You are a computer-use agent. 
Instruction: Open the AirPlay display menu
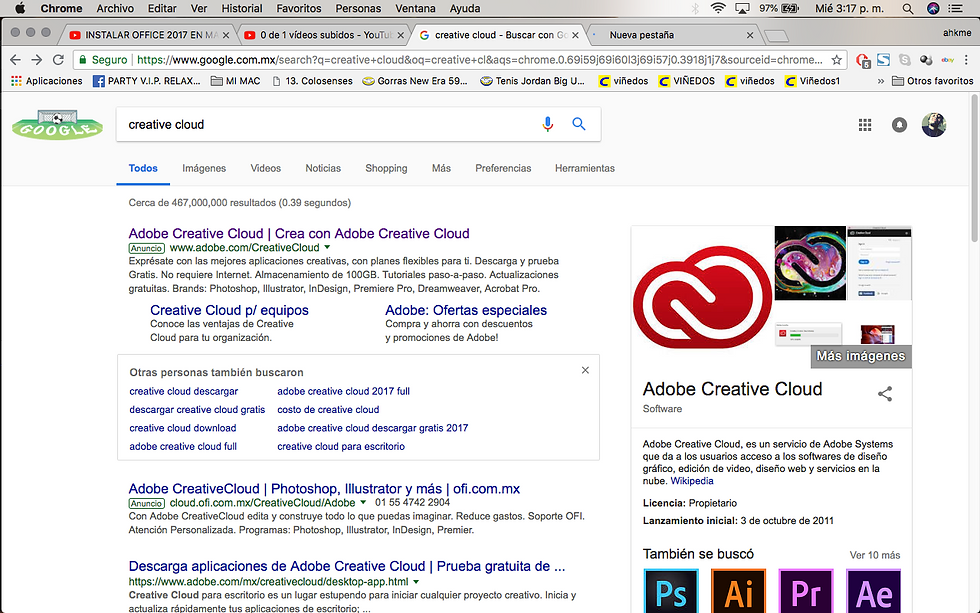(742, 8)
